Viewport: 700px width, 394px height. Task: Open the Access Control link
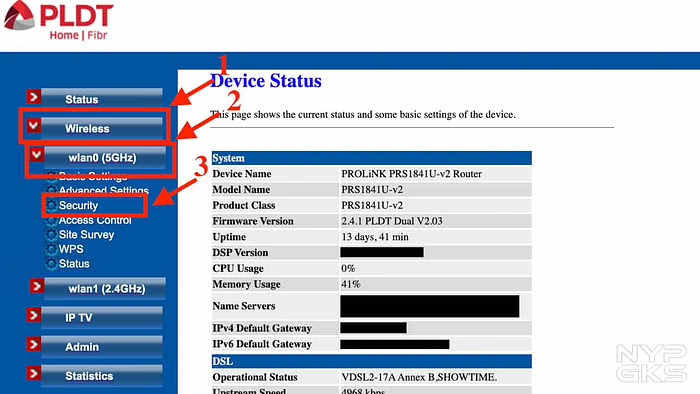(x=95, y=220)
